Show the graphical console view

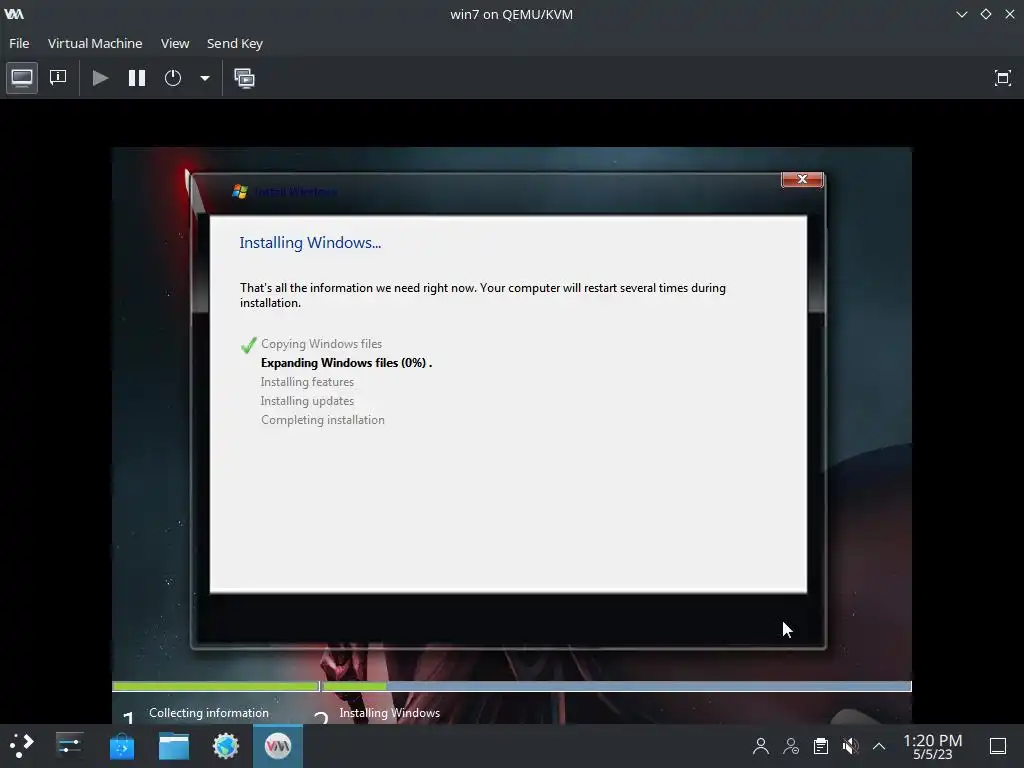(x=22, y=78)
